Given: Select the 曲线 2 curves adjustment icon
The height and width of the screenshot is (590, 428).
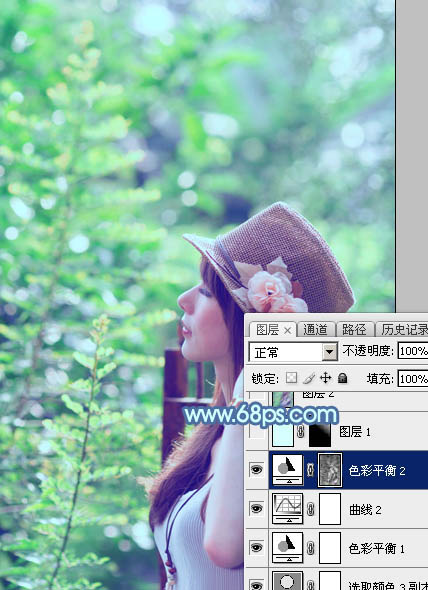Looking at the screenshot, I should pyautogui.click(x=288, y=509).
